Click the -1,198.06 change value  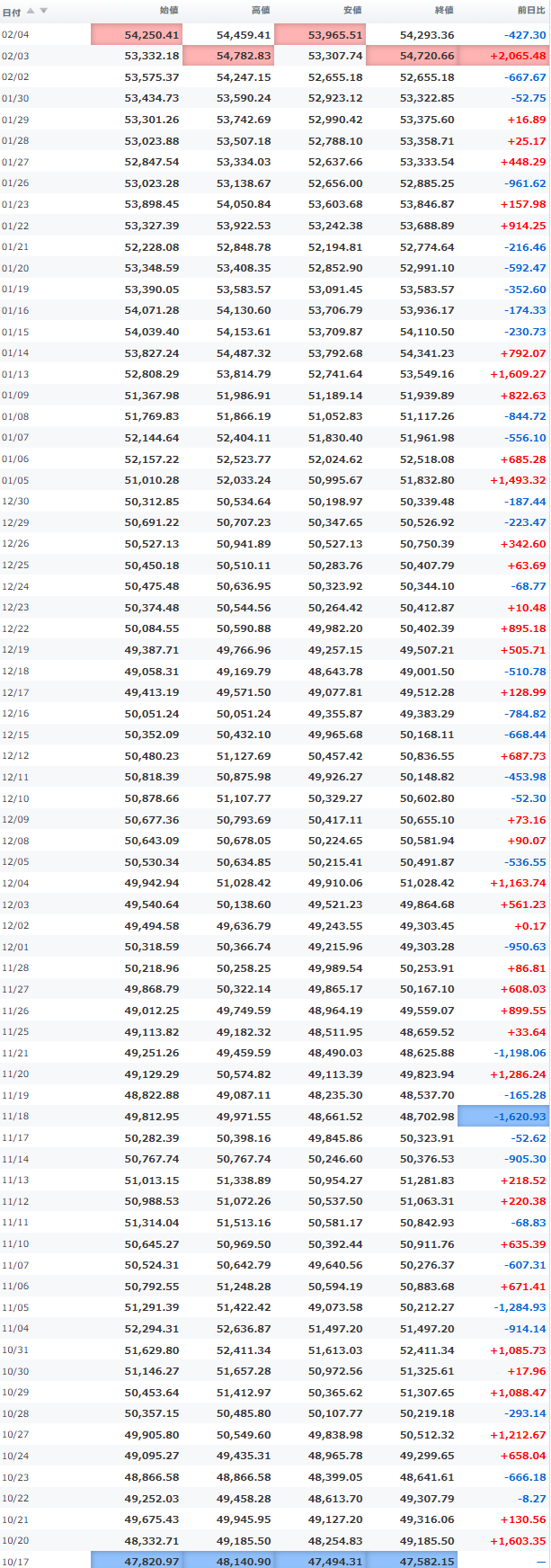(x=520, y=1053)
